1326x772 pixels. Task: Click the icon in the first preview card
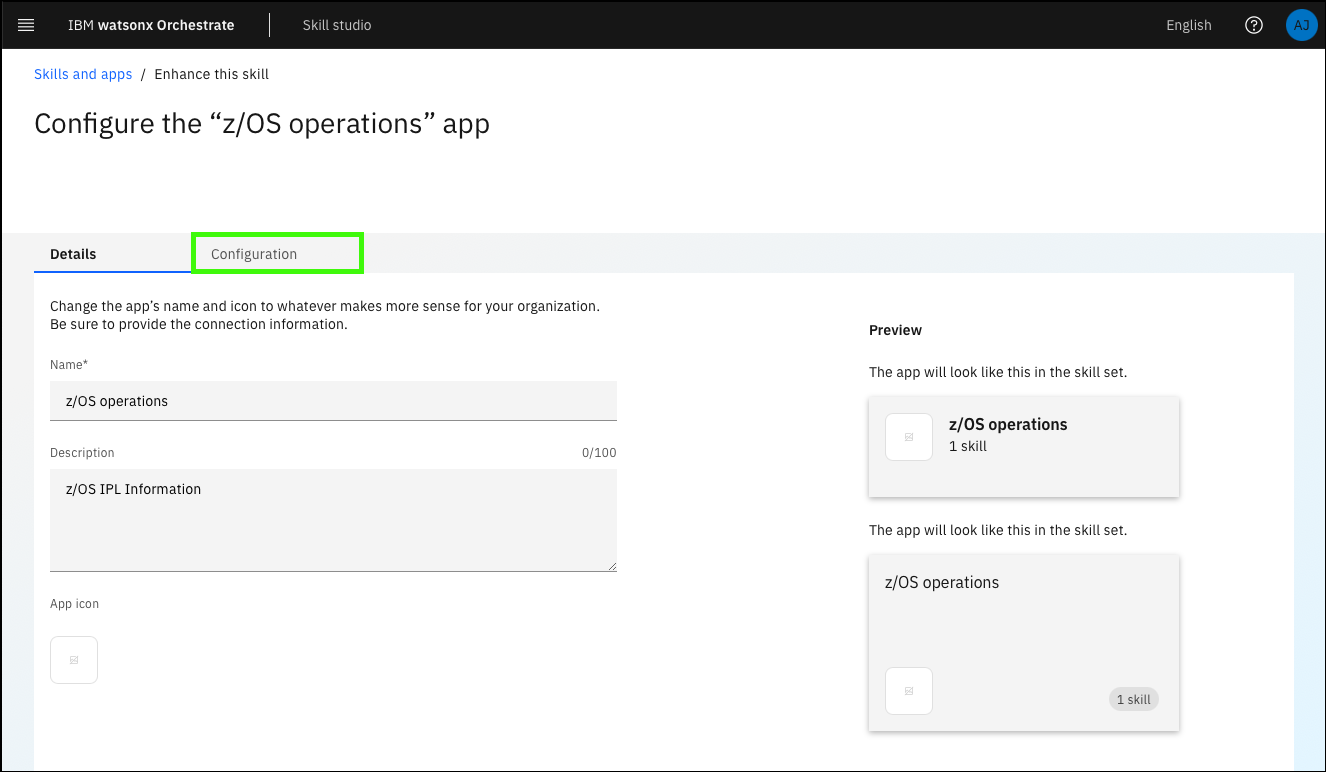(909, 437)
